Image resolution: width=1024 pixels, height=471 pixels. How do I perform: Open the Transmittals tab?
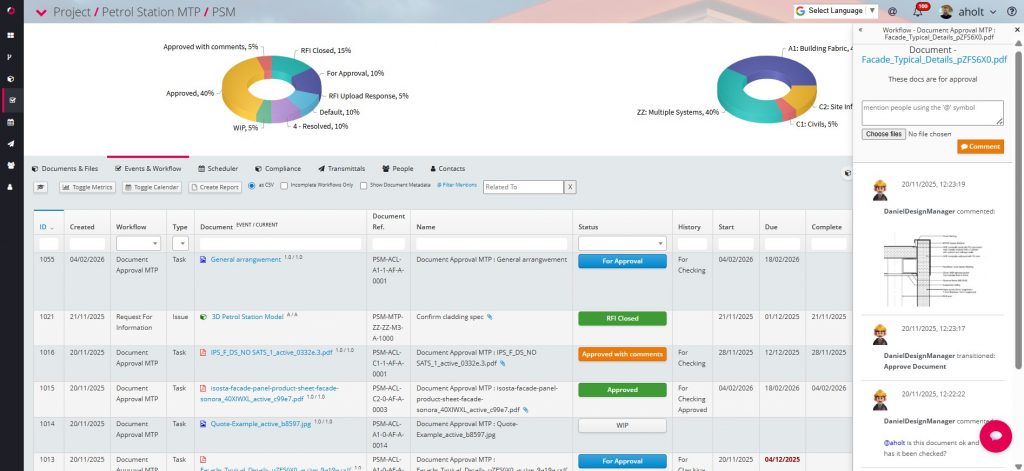pos(342,169)
